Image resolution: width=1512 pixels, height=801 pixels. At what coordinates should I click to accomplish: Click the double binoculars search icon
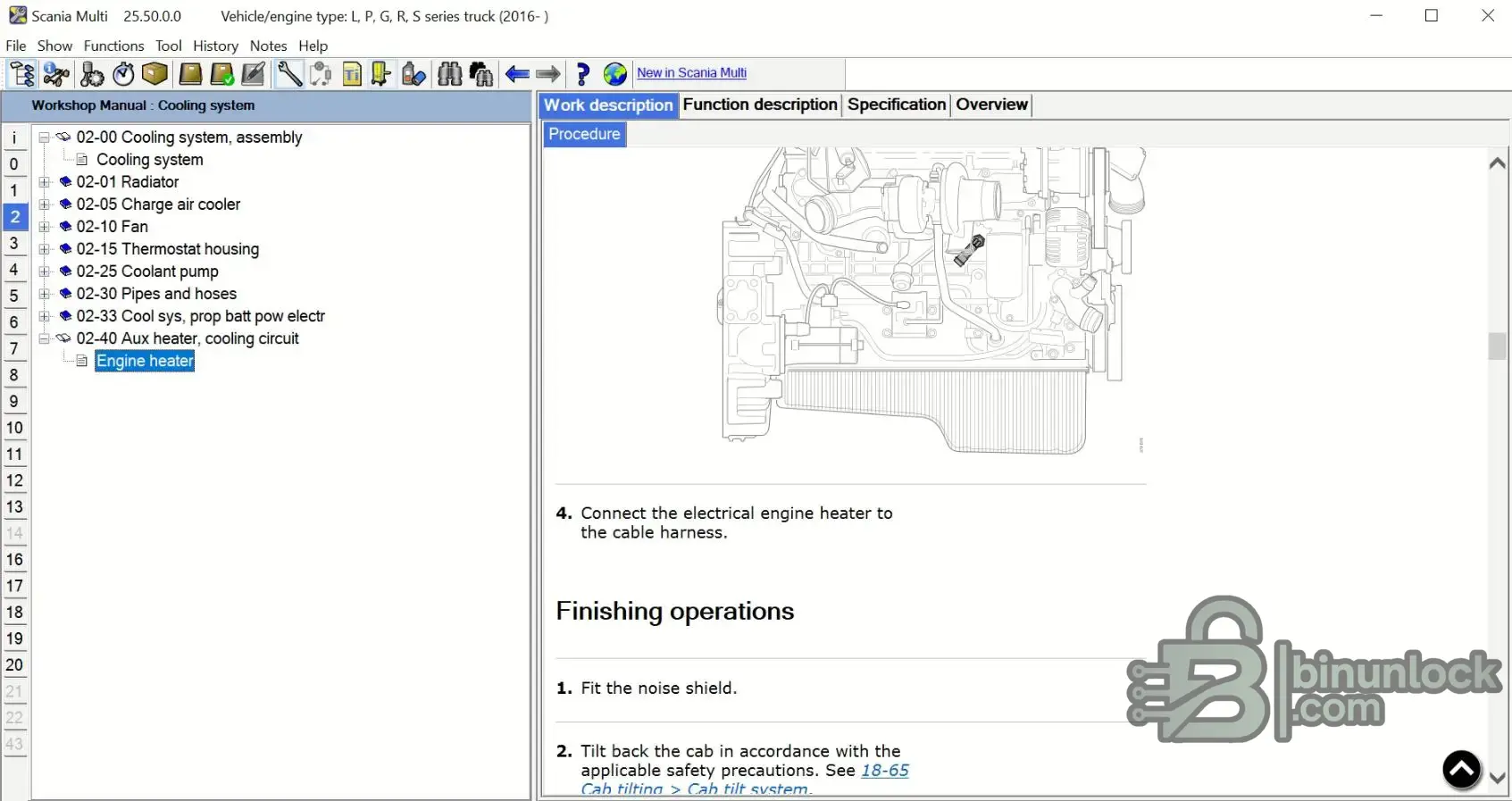(481, 74)
